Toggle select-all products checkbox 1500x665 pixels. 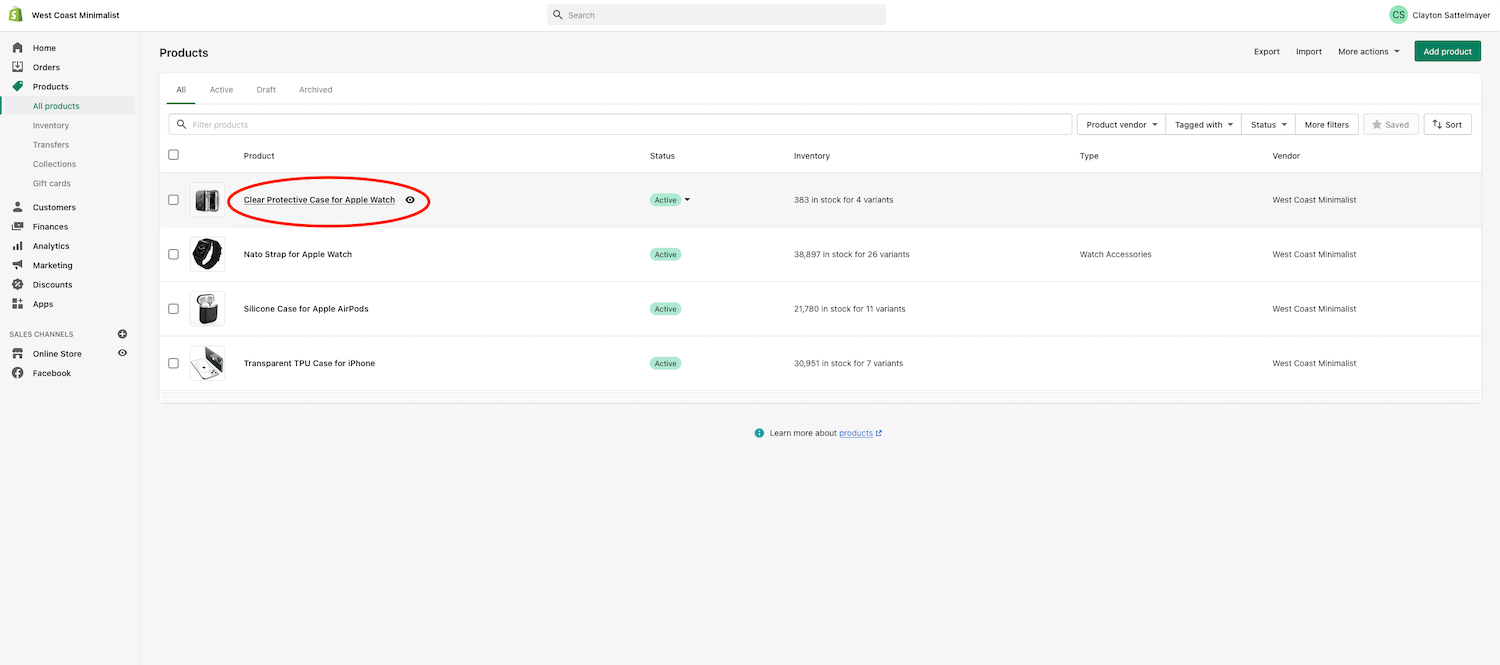click(173, 155)
